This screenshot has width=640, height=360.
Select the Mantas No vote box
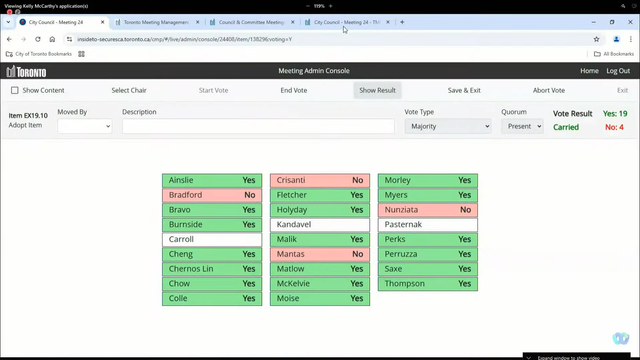pos(320,254)
